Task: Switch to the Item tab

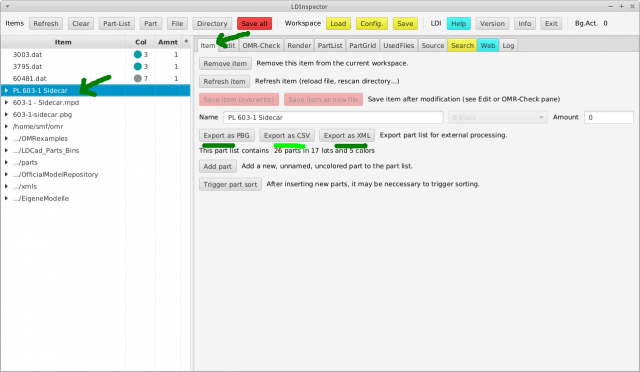Action: tap(208, 45)
